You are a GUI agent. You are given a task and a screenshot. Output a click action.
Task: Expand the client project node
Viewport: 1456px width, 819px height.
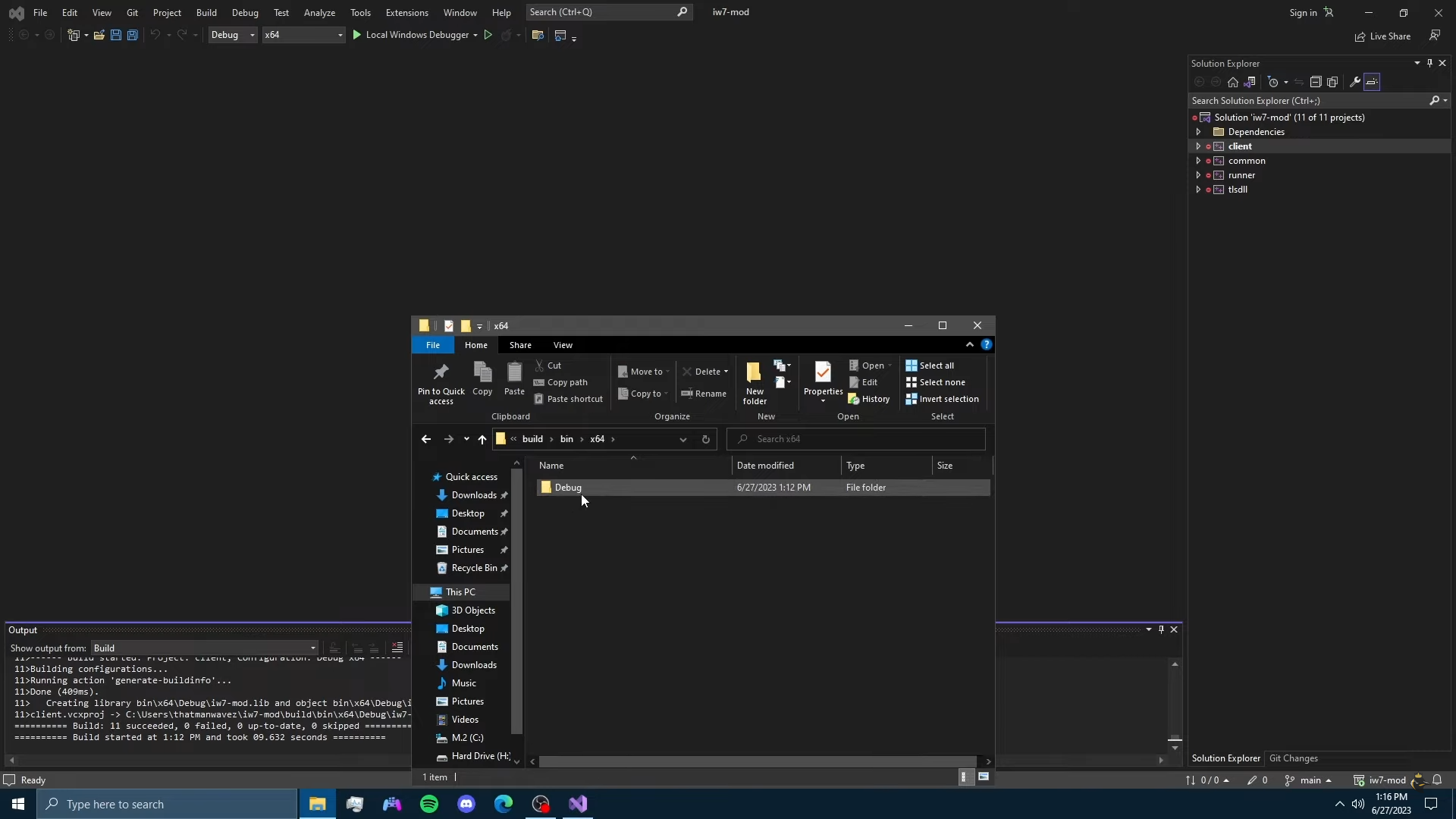coord(1198,146)
